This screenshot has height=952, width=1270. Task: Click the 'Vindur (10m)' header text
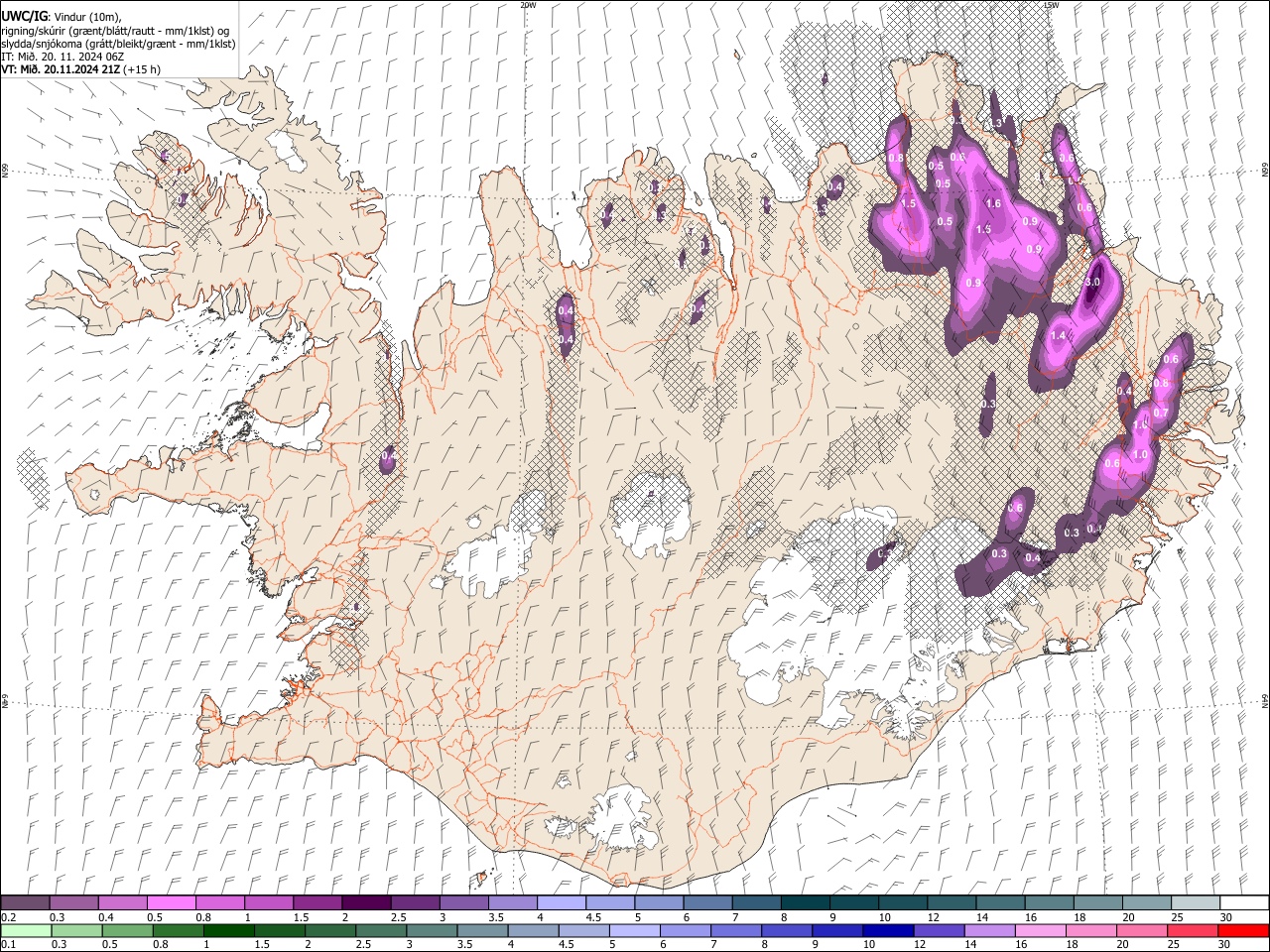point(86,16)
